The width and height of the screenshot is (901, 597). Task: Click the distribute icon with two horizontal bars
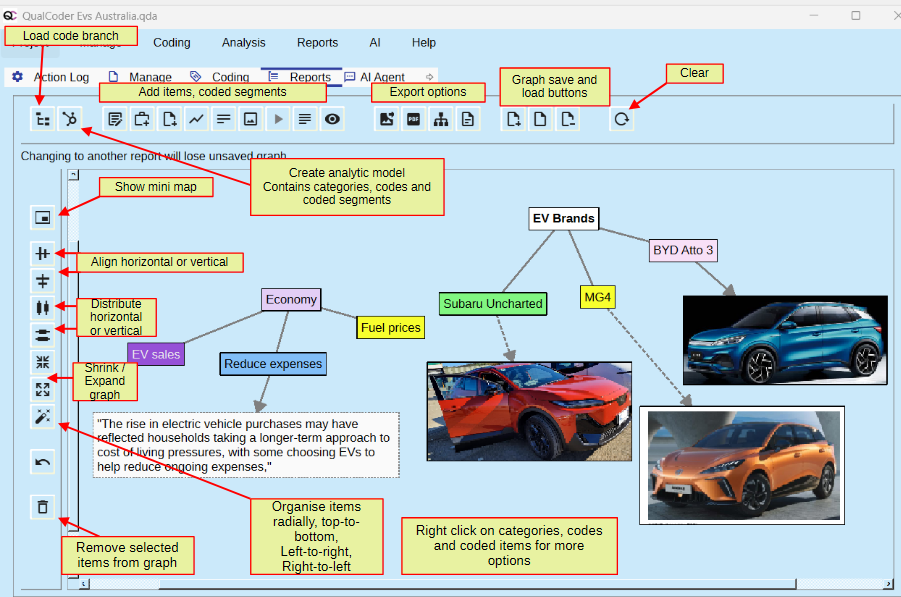(x=43, y=335)
